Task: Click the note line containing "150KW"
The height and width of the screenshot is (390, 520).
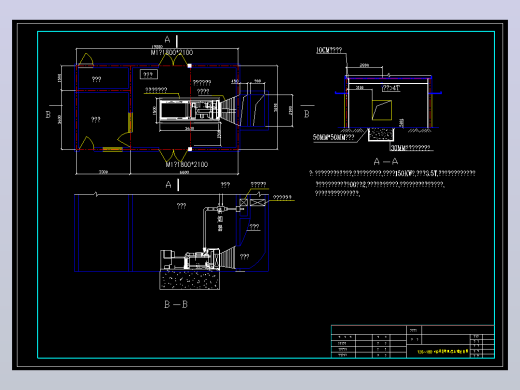Action: pyautogui.click(x=392, y=173)
